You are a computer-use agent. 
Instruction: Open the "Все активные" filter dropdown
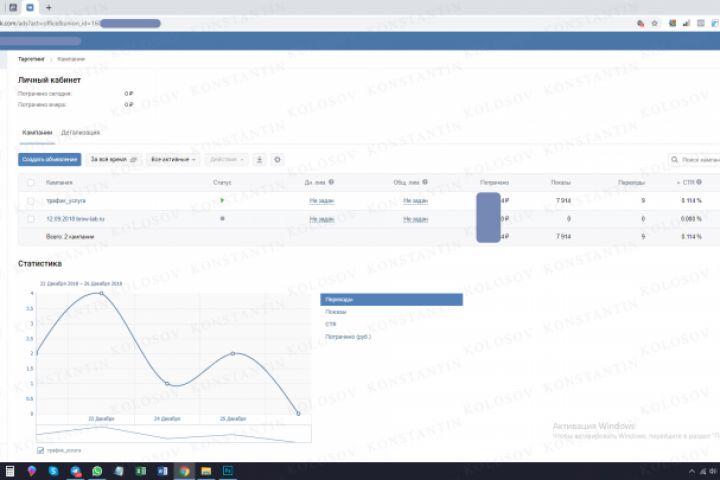(x=173, y=159)
